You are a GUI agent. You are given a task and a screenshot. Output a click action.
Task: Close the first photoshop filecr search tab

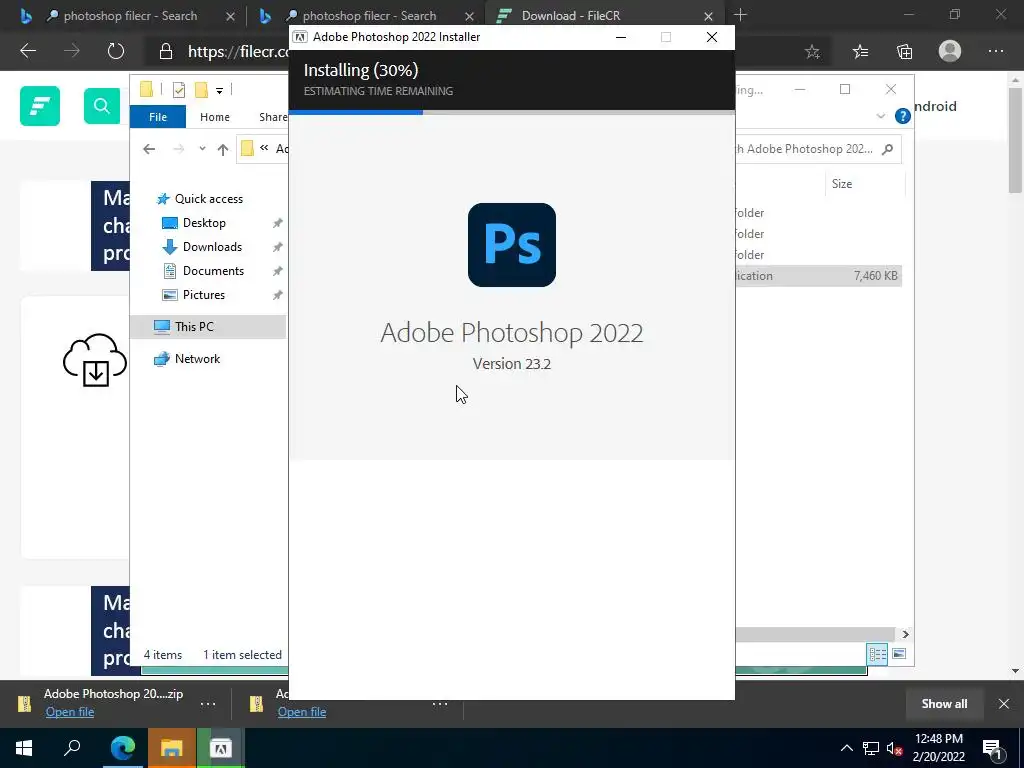[x=230, y=16]
